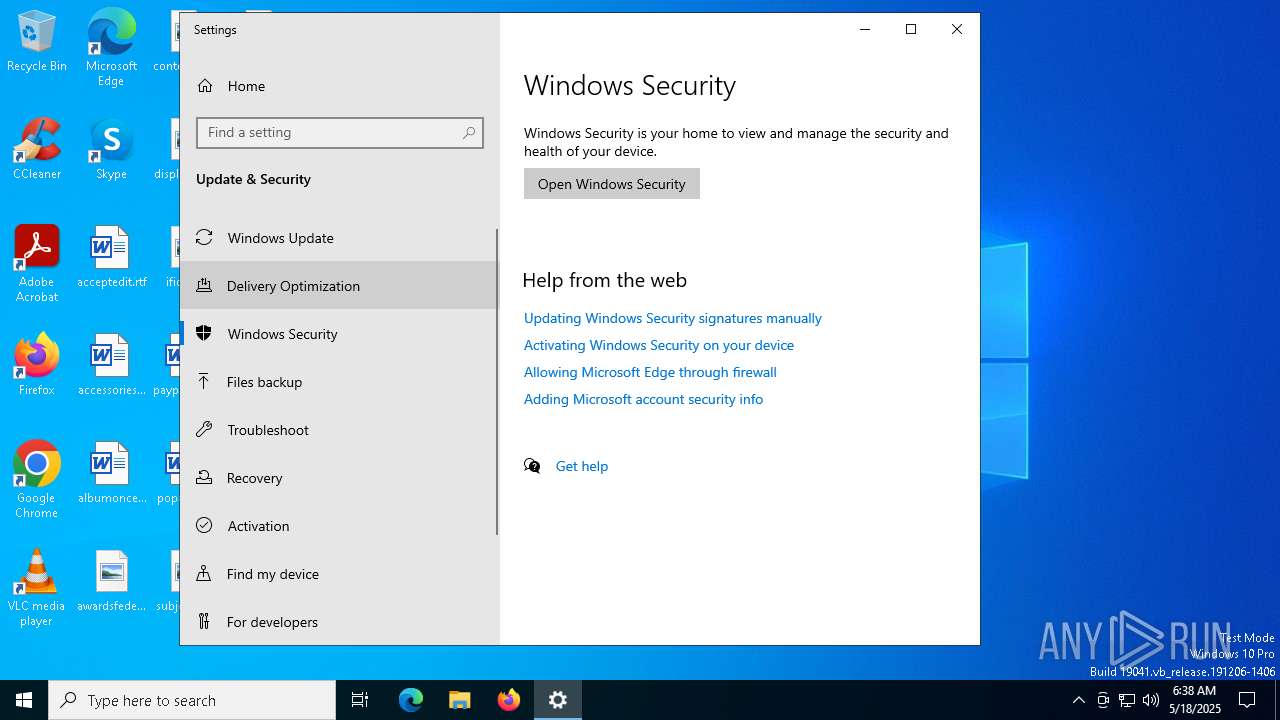Screen dimensions: 1280x720
Task: Click the search magnifier in Find a setting
Action: click(469, 133)
